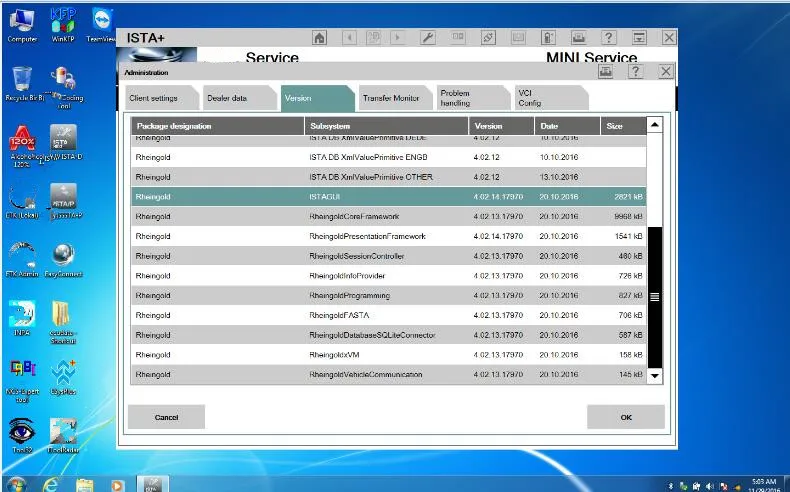Click the ISTA+ home icon
This screenshot has width=790, height=492.
[x=319, y=38]
